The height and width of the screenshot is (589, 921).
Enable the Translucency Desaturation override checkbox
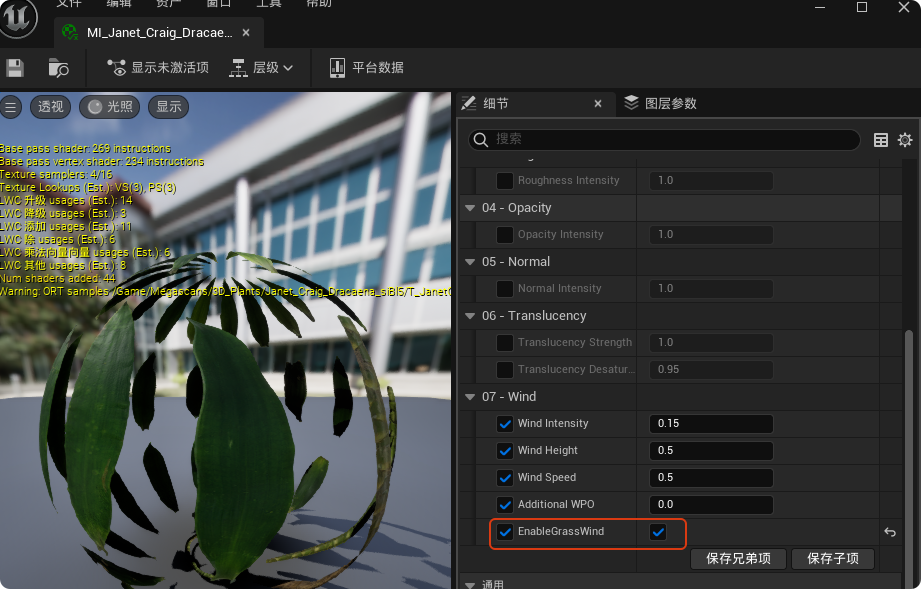point(505,369)
